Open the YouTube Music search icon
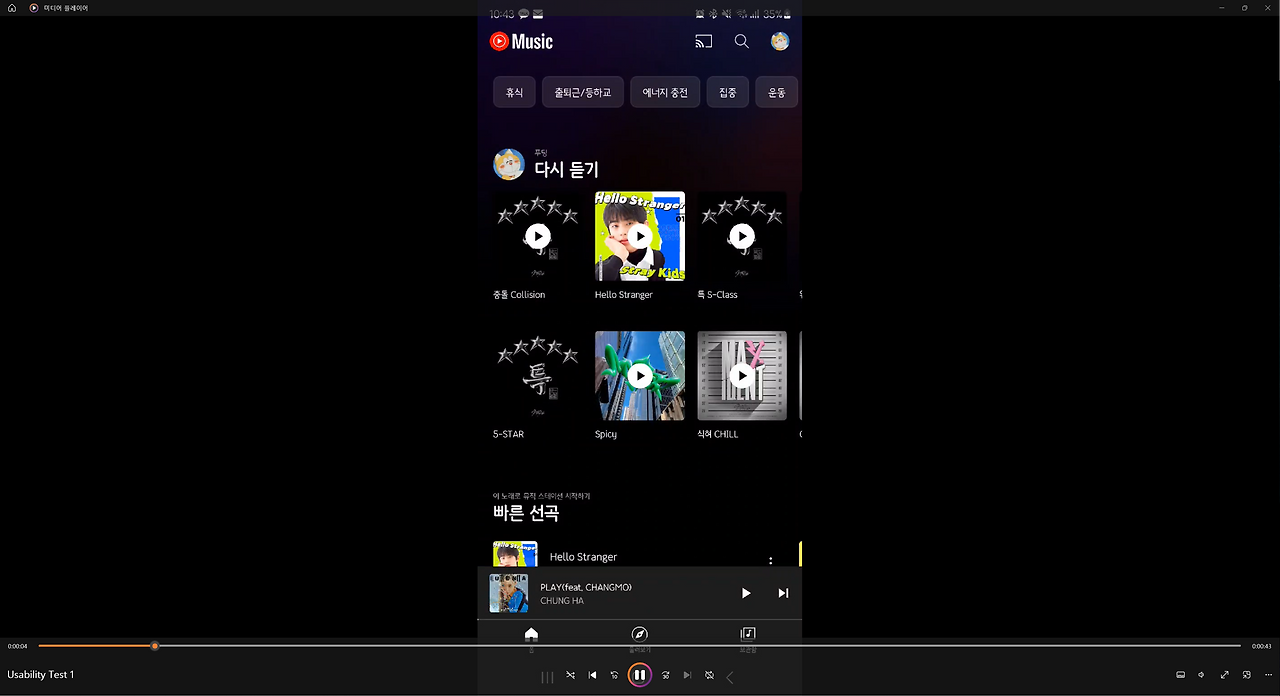1280x696 pixels. [x=742, y=41]
